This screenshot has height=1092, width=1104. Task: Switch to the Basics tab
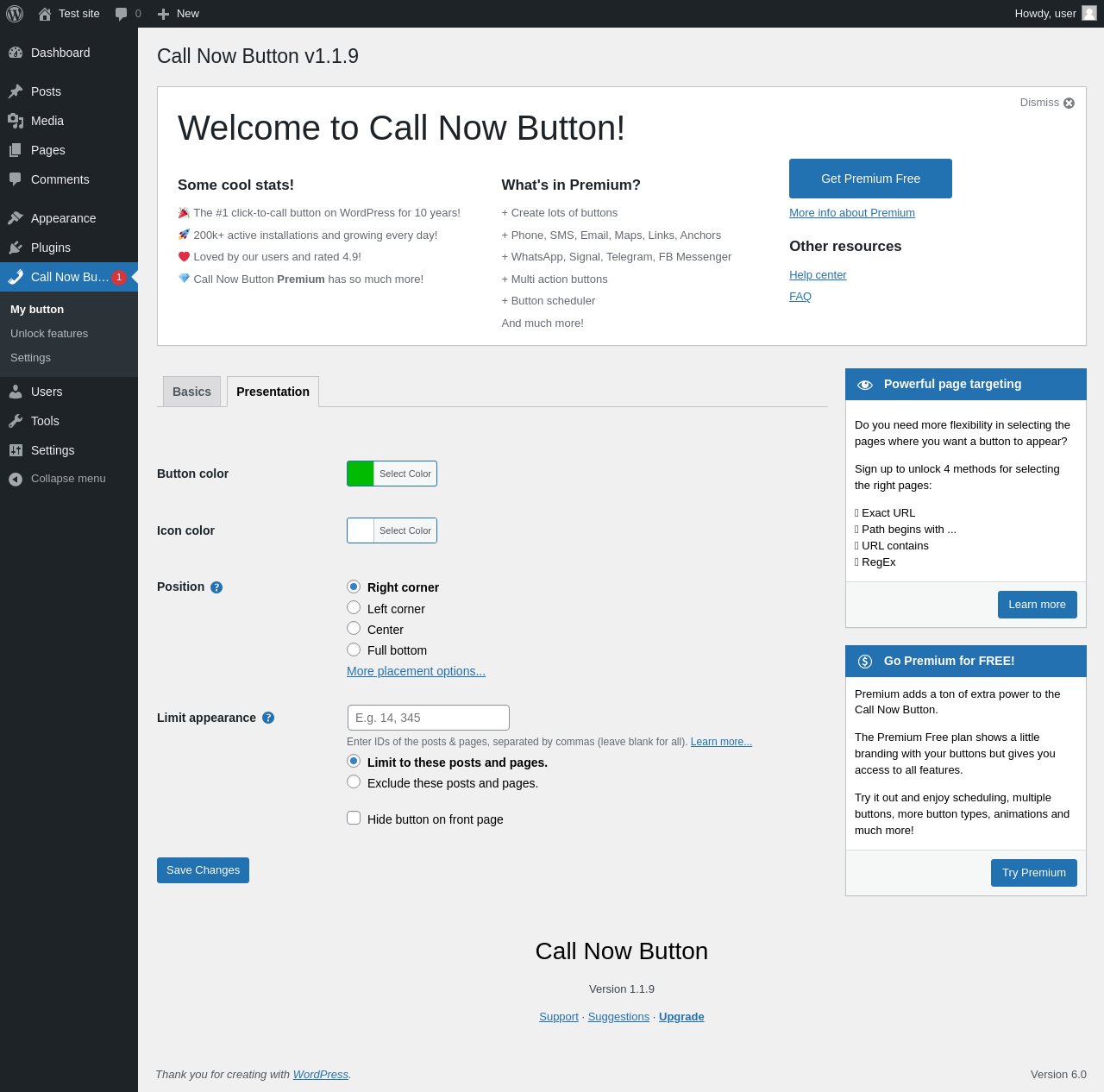[x=191, y=392]
